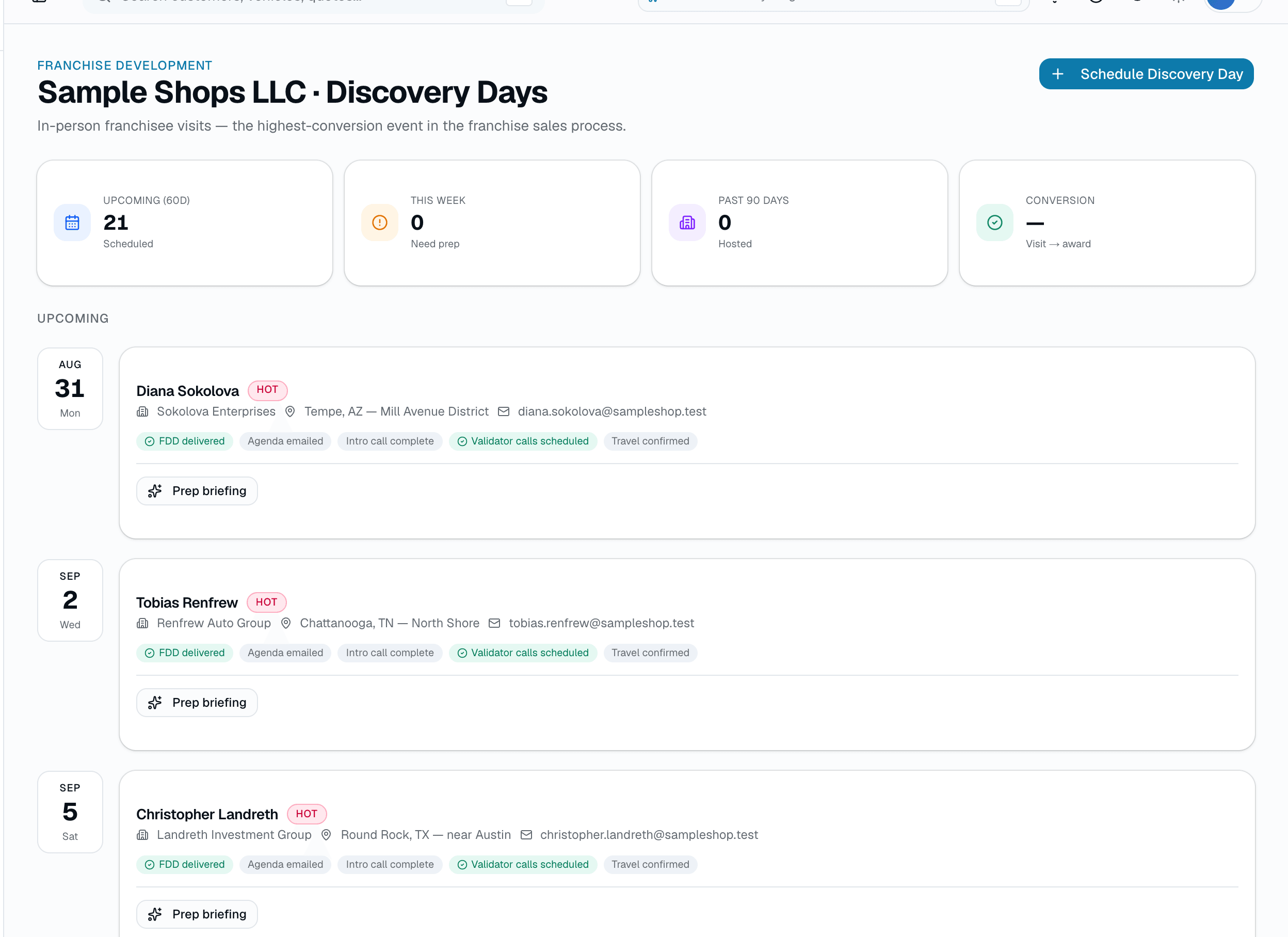Open Prep briefing for Tobias Renfrew
Viewport: 1288px width, 937px height.
[x=197, y=702]
